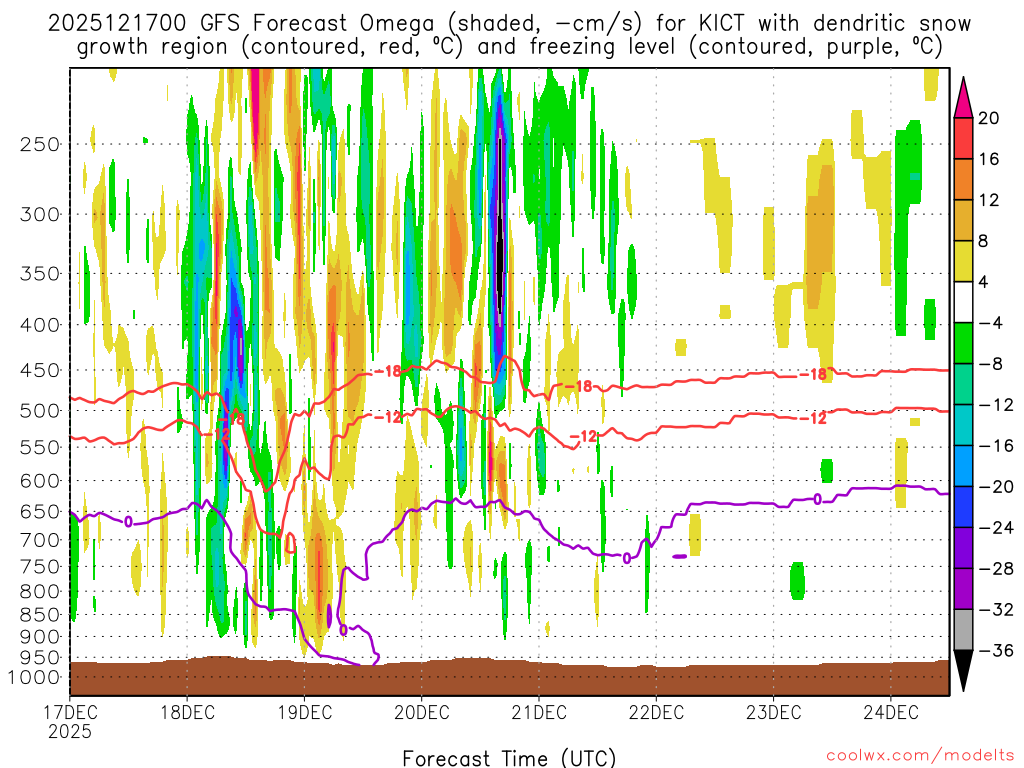The image size is (1024, 768).
Task: Click the white colorbar segment between 4 and -4
Action: [x=963, y=302]
